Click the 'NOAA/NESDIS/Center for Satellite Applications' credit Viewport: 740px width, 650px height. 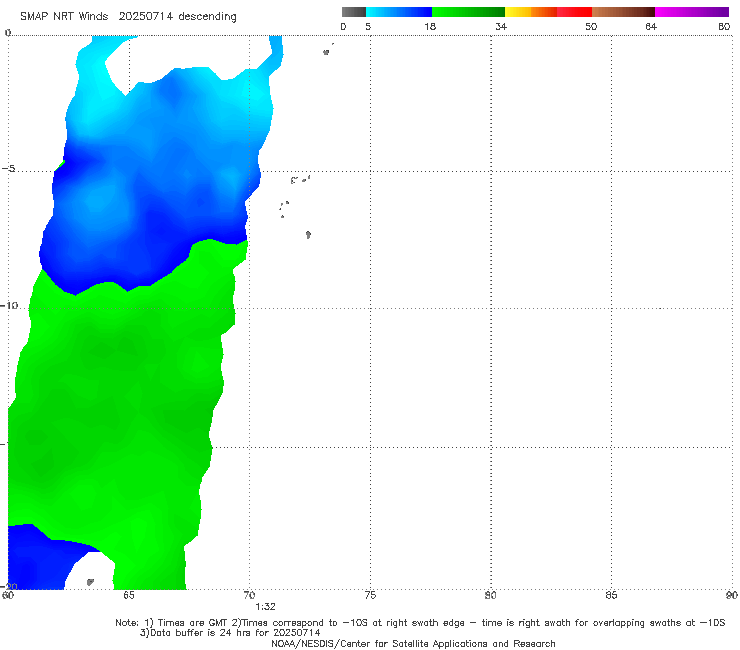pyautogui.click(x=413, y=644)
